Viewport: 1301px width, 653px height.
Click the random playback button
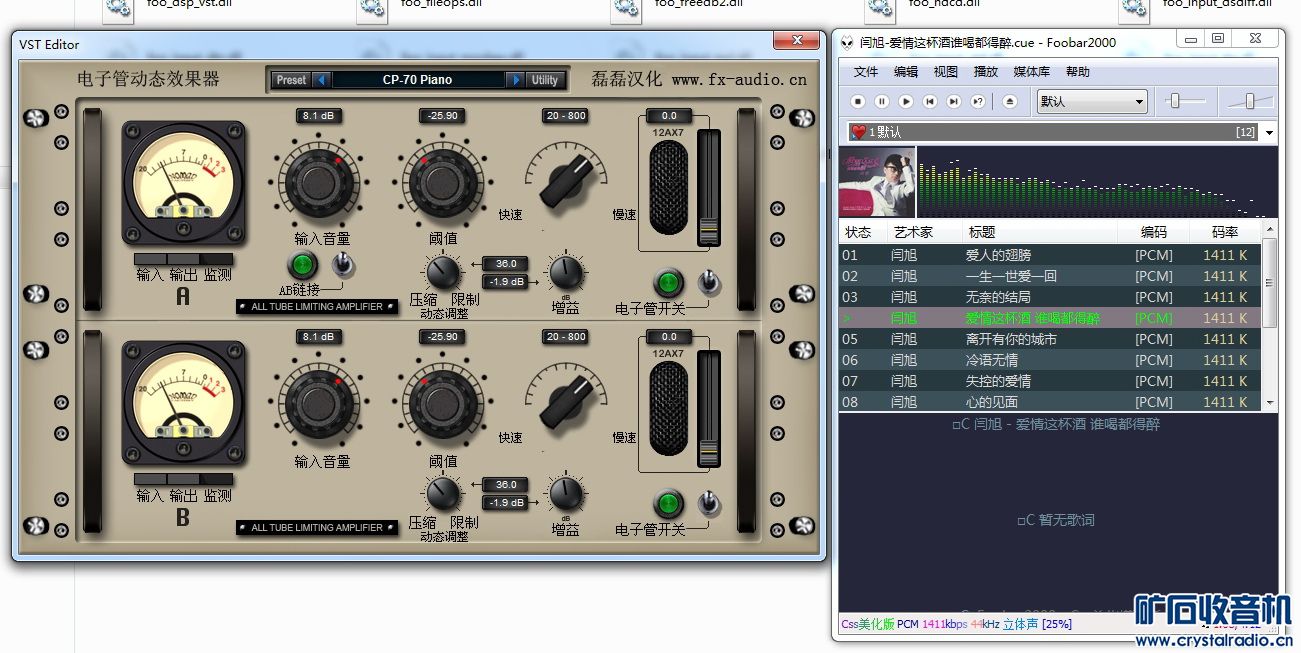[x=978, y=101]
